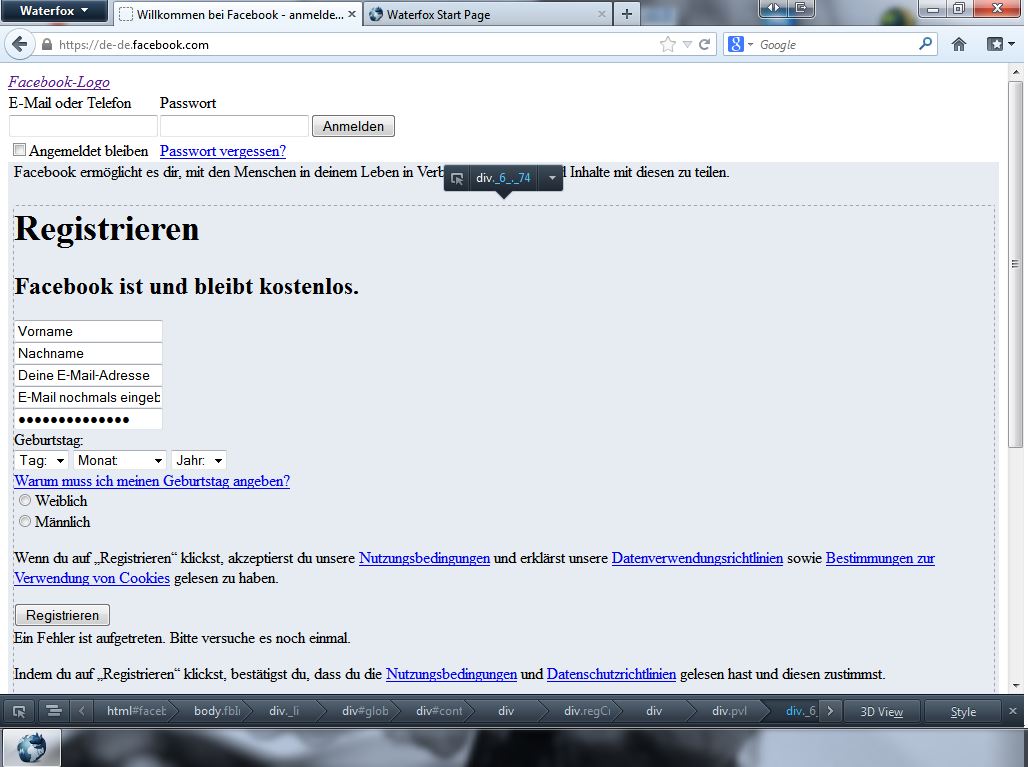Click the Registrieren submit button
The width and height of the screenshot is (1028, 767).
coord(62,615)
